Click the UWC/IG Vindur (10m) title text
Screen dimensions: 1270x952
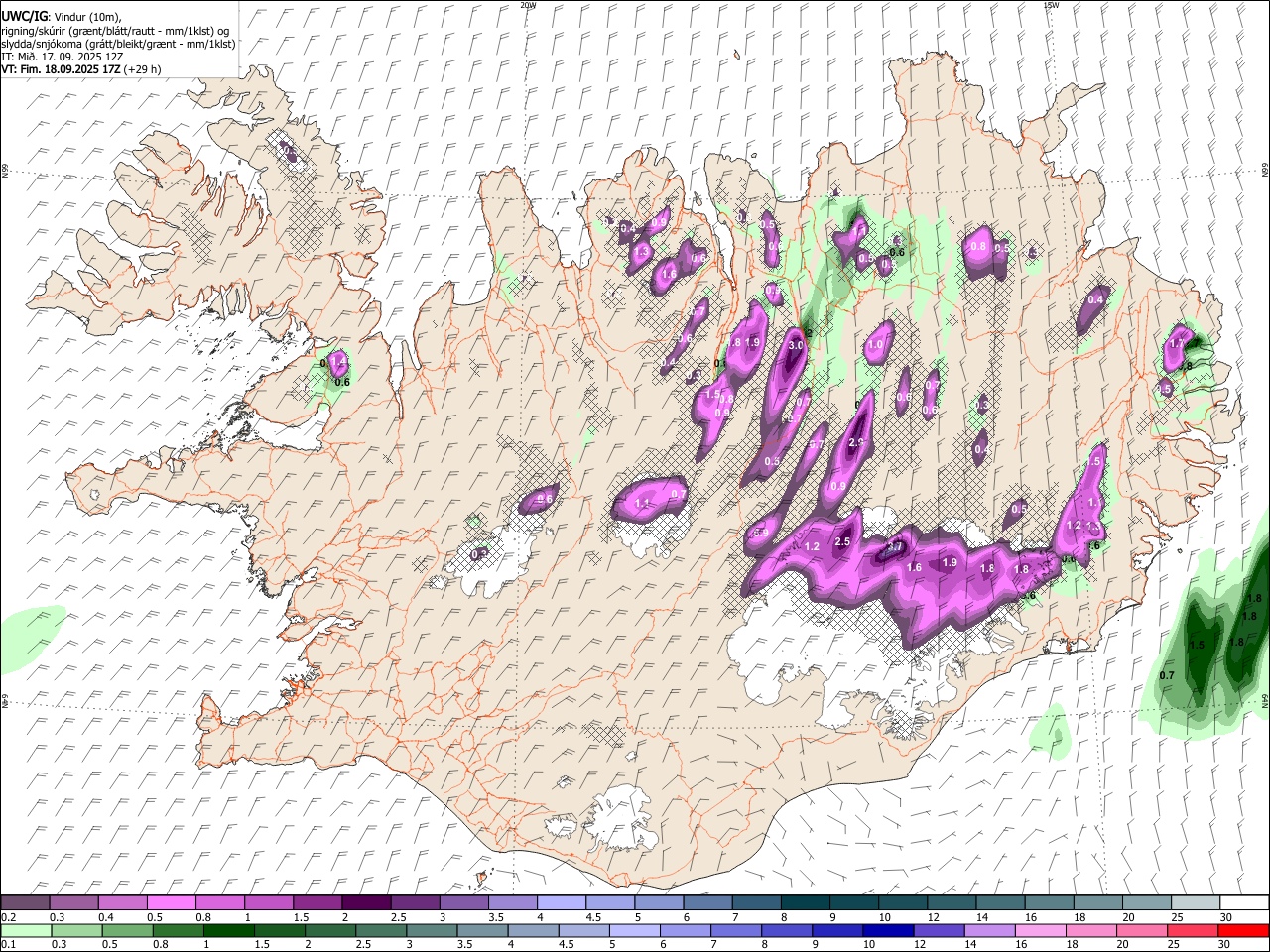click(61, 17)
